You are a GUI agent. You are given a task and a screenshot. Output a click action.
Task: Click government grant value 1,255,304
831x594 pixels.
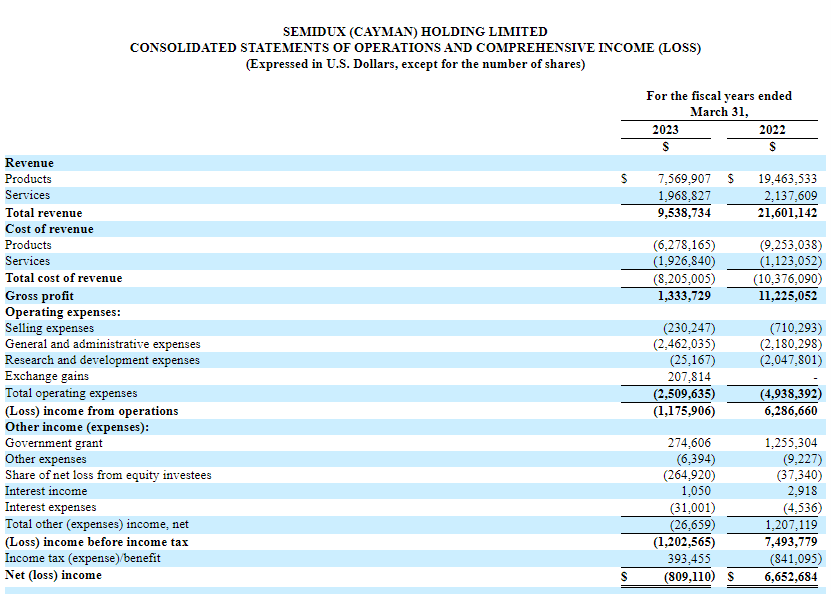pyautogui.click(x=791, y=443)
